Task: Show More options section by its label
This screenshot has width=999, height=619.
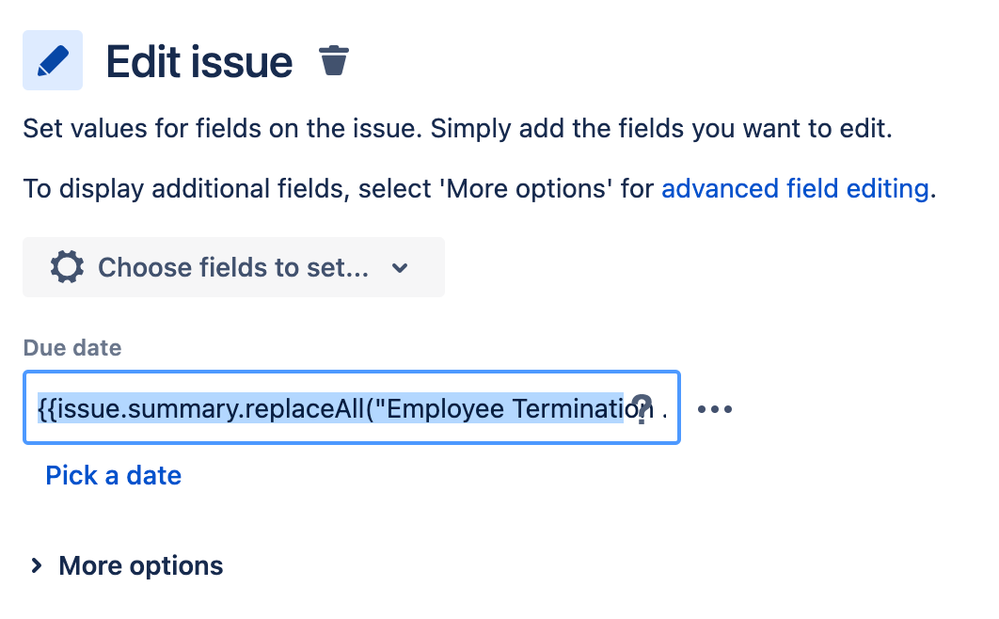Action: point(141,566)
